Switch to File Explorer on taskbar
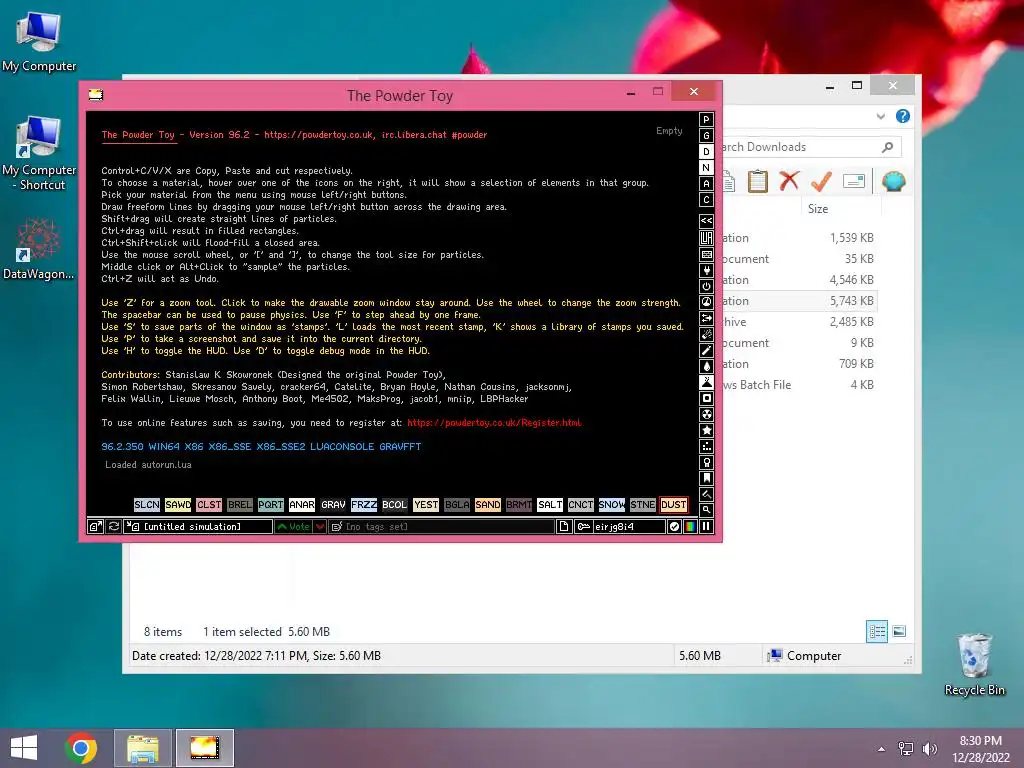 [143, 748]
